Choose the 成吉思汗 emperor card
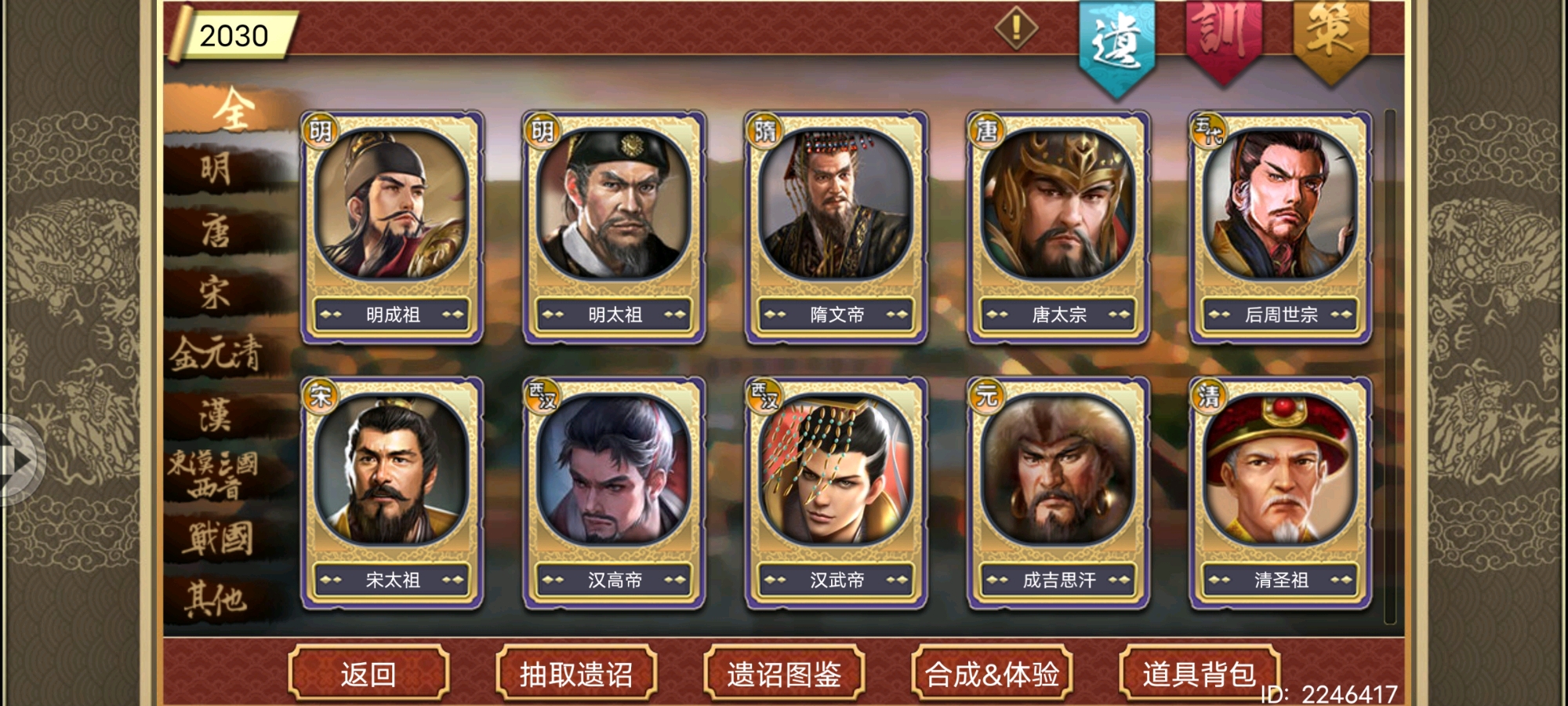1568x706 pixels. click(x=1058, y=493)
